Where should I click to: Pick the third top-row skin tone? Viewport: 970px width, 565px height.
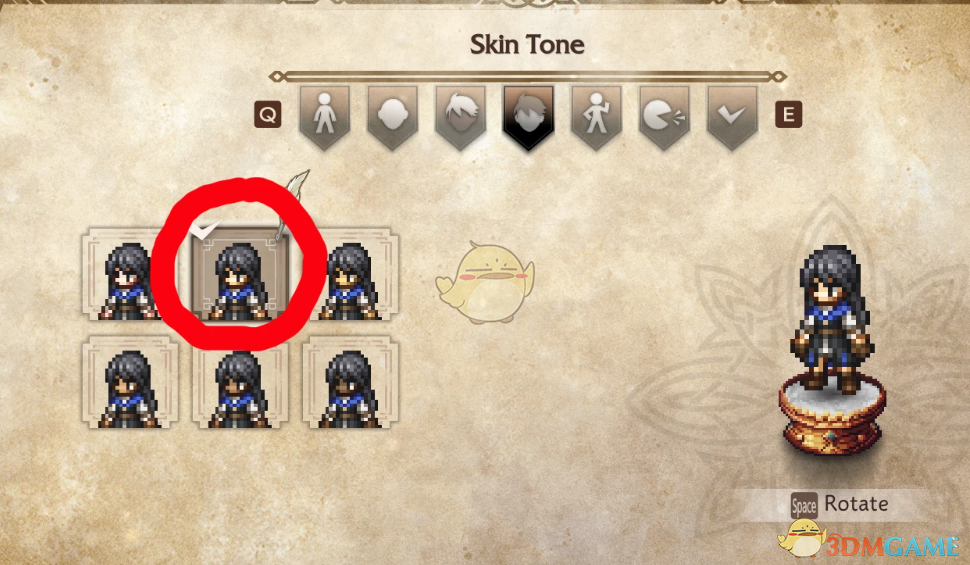pos(351,274)
